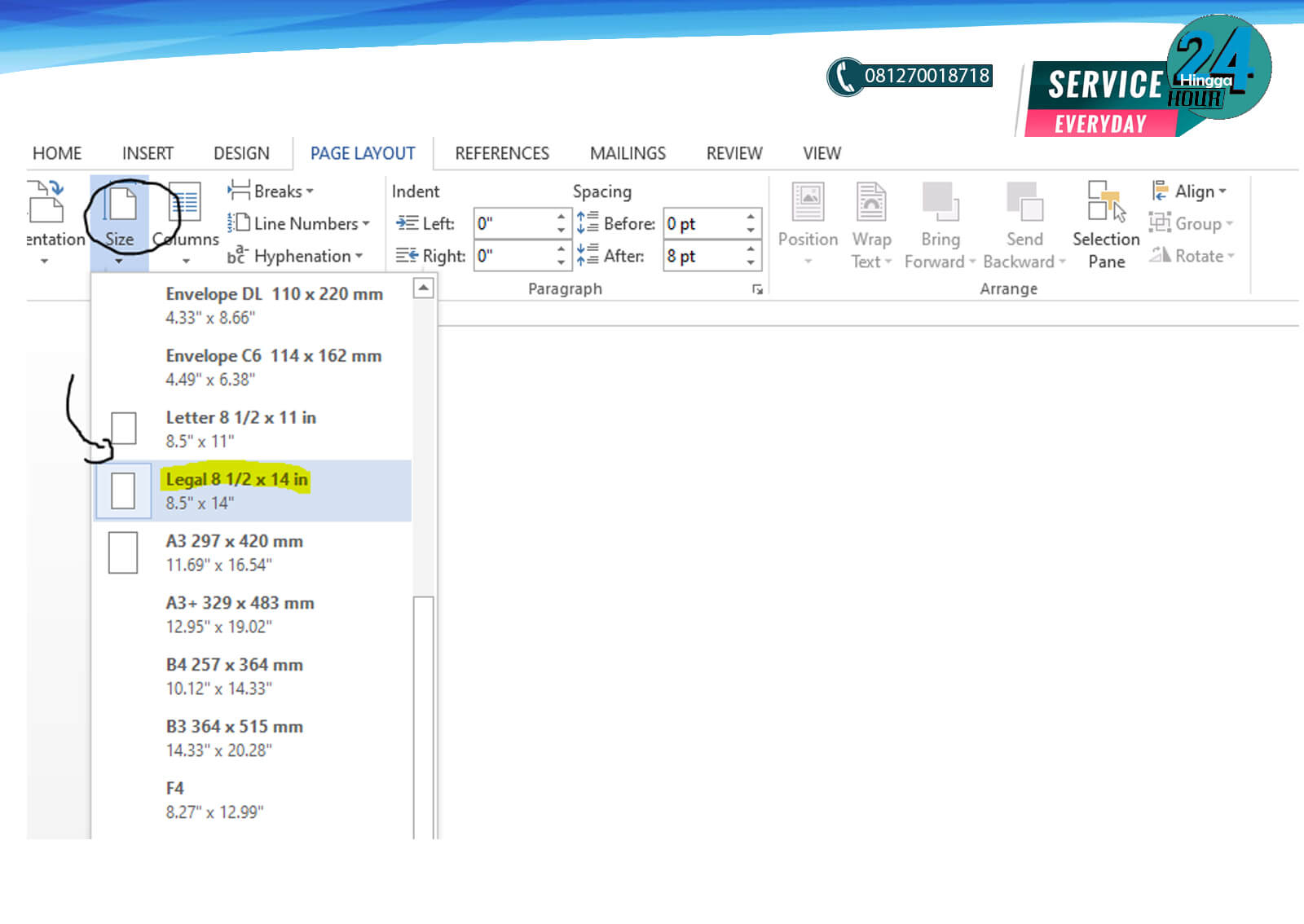Screen dimensions: 1304x924
Task: Open Paragraph dialog launcher
Action: [757, 289]
